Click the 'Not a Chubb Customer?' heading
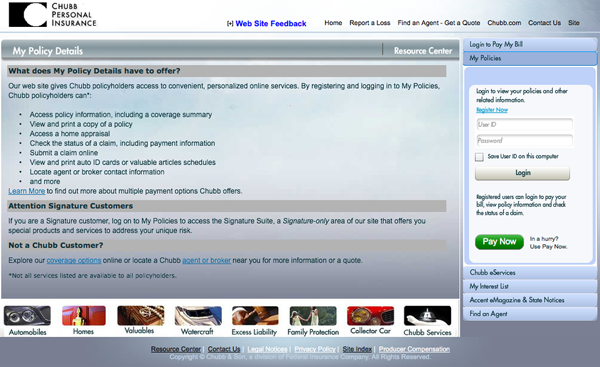 pyautogui.click(x=56, y=245)
